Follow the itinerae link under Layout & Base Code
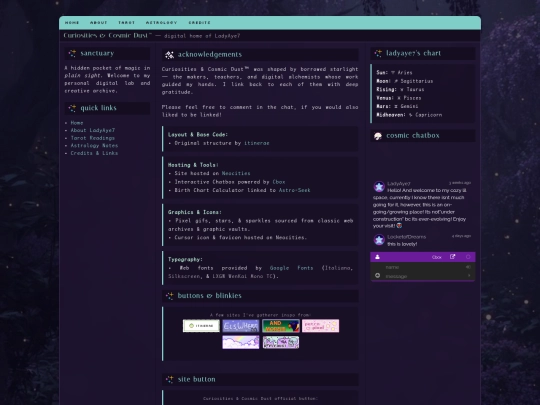540x405 pixels. click(x=257, y=143)
